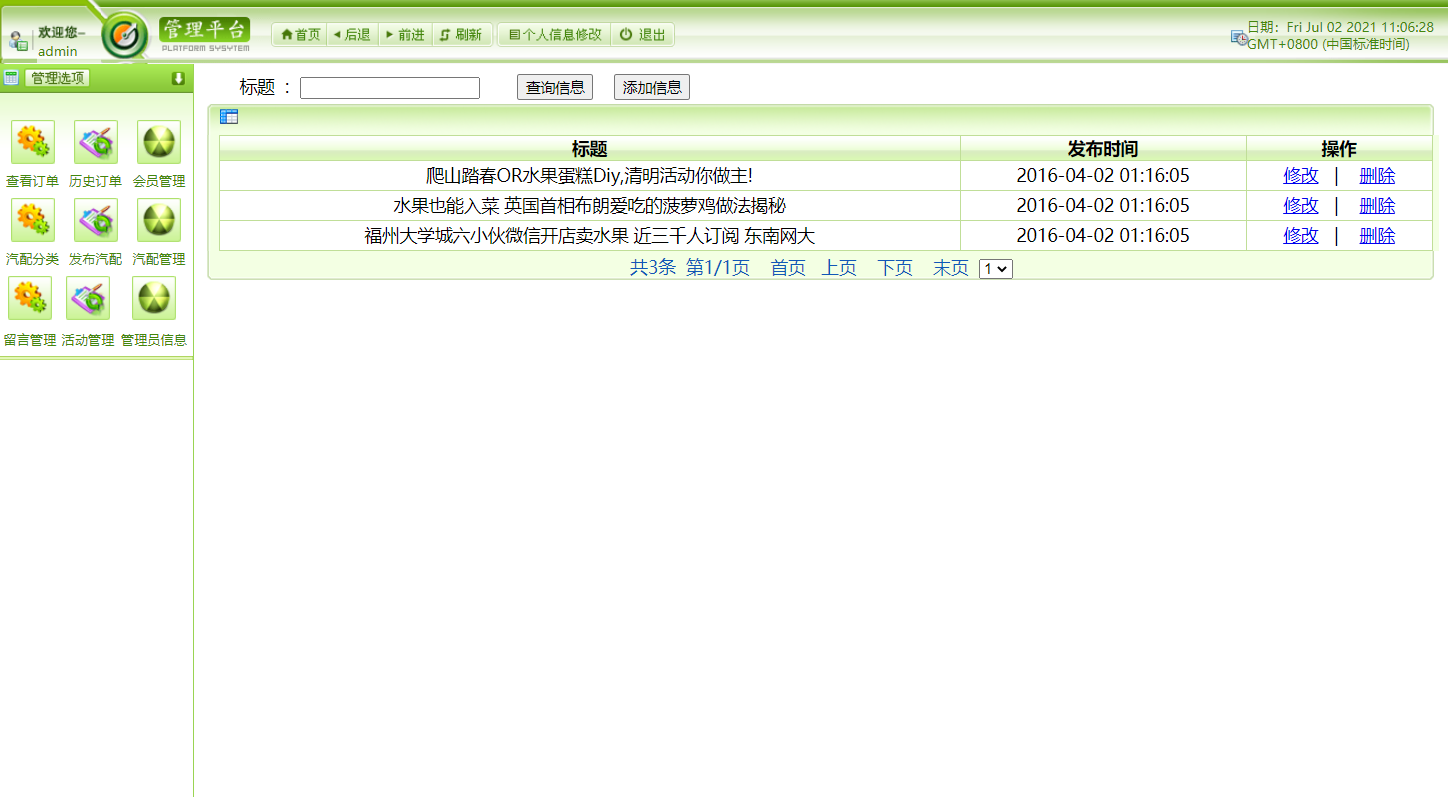The width and height of the screenshot is (1448, 797).
Task: Click the 刷新 refresh button
Action: point(462,34)
